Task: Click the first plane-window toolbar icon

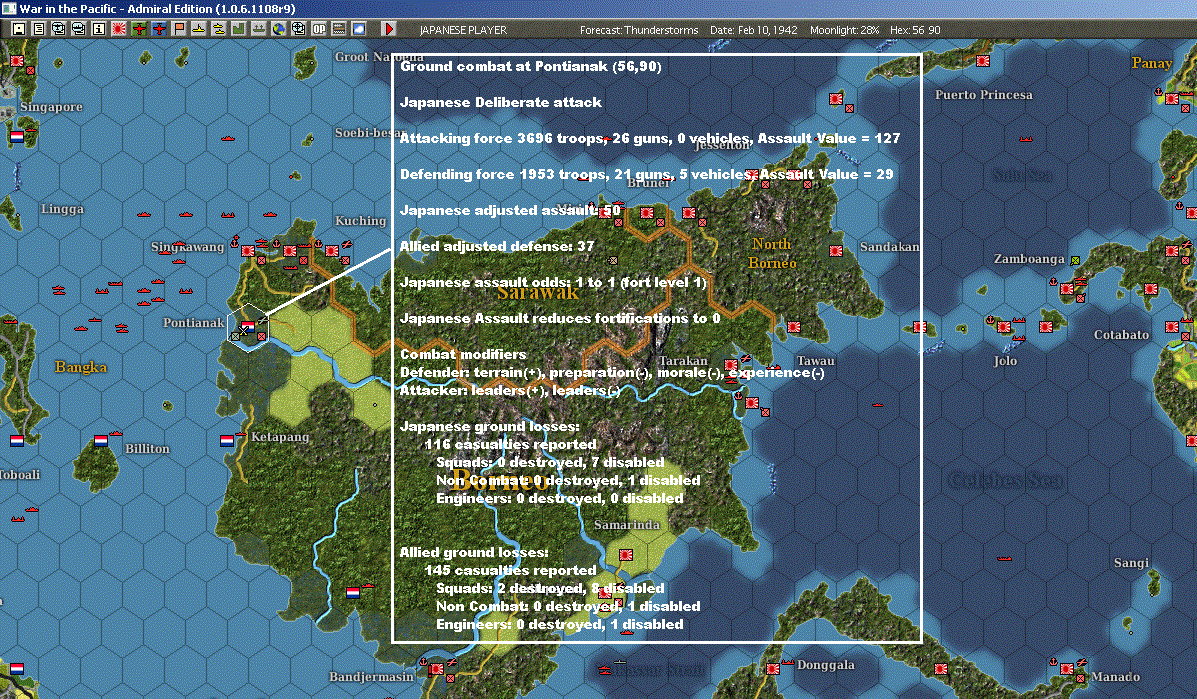Action: [x=59, y=29]
